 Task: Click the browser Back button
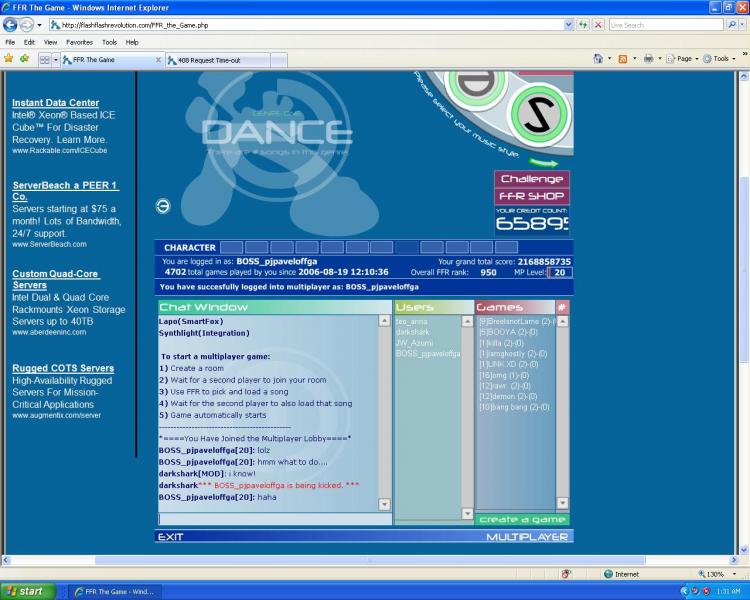click(x=10, y=25)
